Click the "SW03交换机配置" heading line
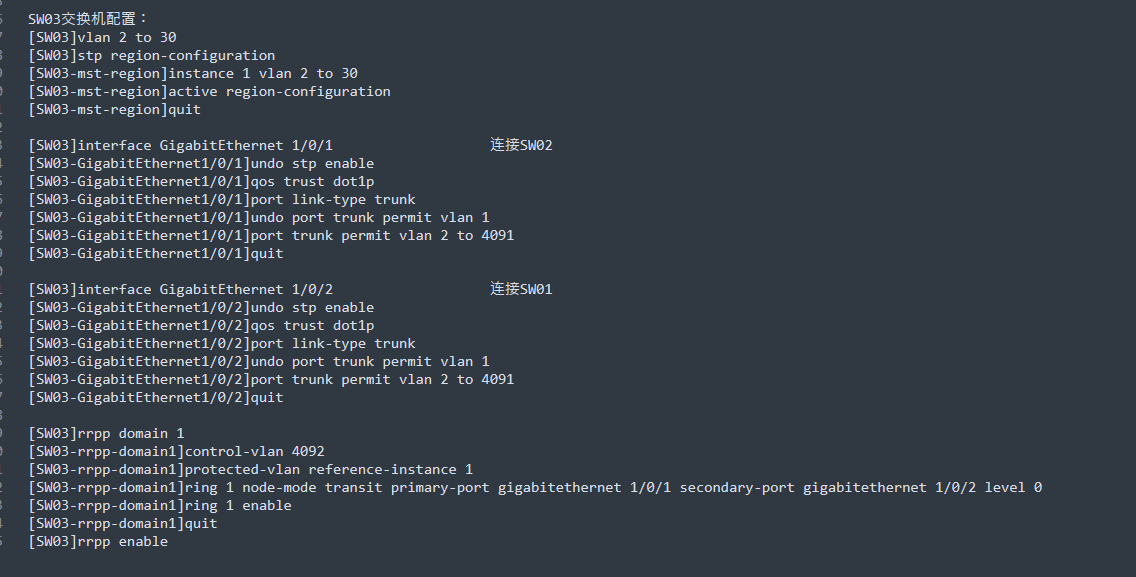The image size is (1136, 577). coord(88,19)
